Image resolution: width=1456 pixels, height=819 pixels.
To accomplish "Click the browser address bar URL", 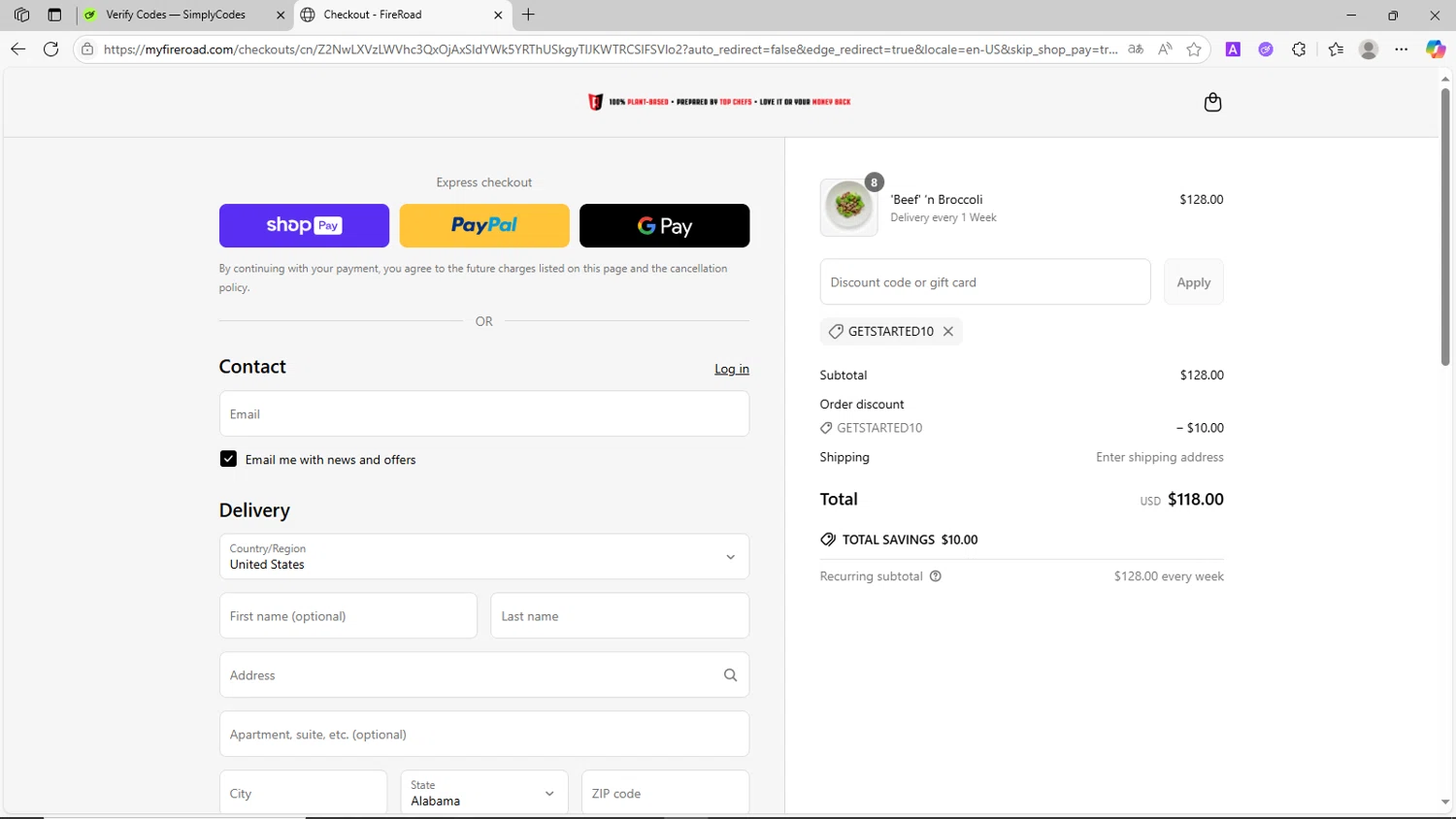I will pos(610,49).
